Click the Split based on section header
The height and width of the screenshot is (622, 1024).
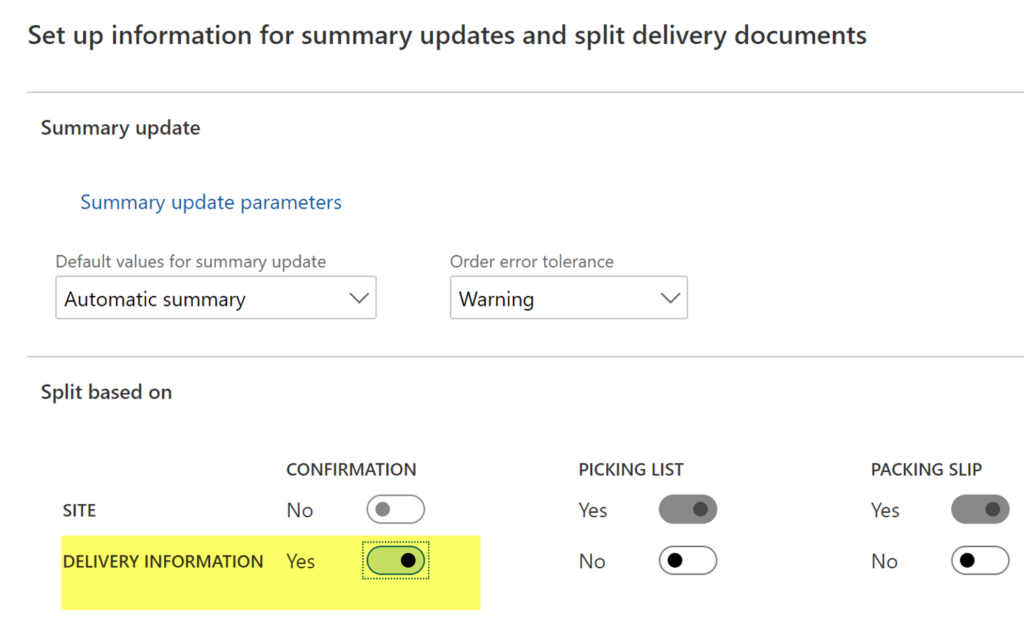click(106, 392)
